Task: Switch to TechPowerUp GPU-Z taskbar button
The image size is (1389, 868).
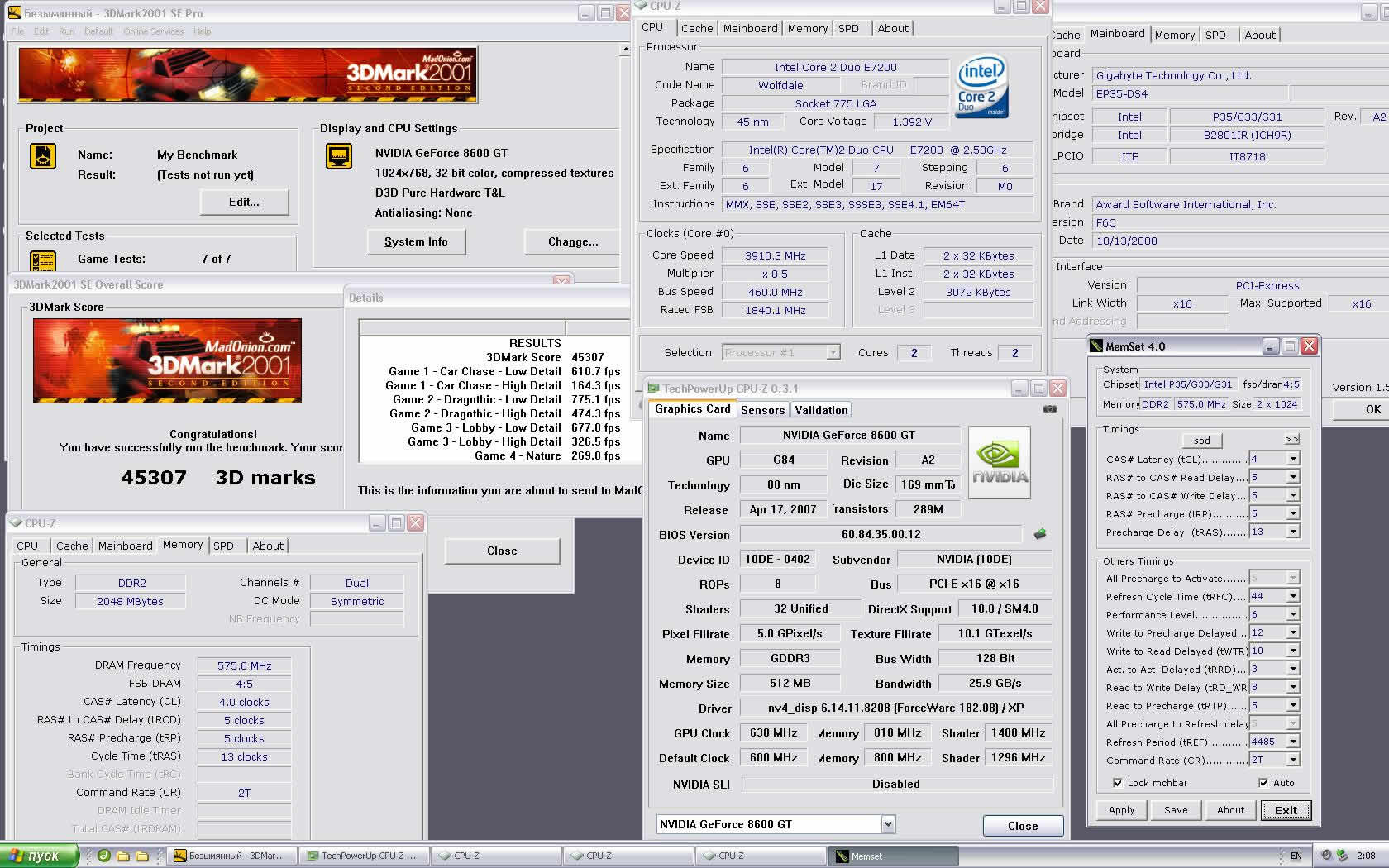Action: tap(364, 856)
